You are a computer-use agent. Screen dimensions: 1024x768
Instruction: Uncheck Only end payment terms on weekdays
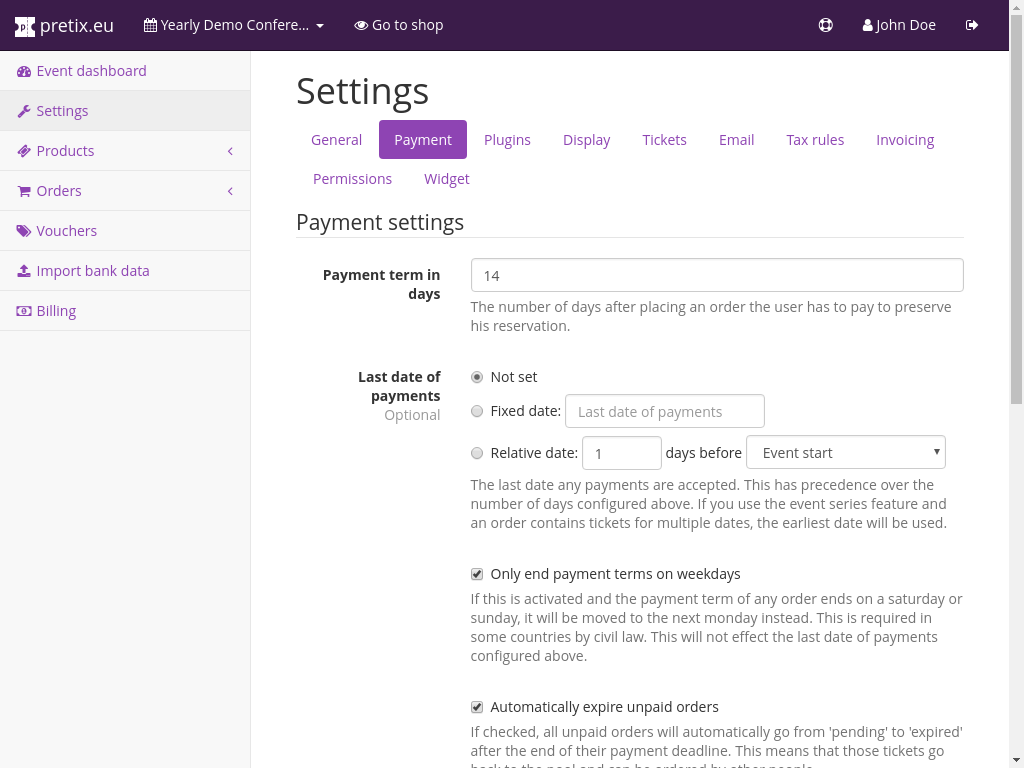477,574
